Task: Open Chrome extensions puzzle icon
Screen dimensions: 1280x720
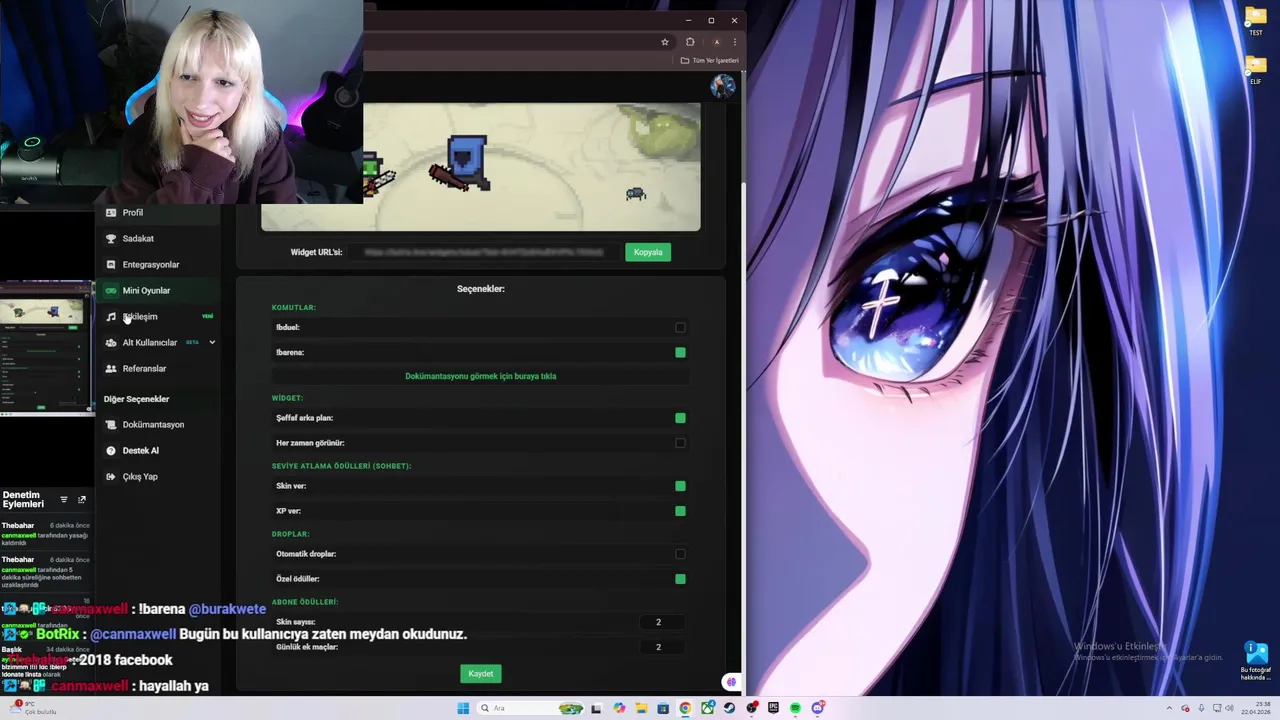Action: [x=690, y=42]
